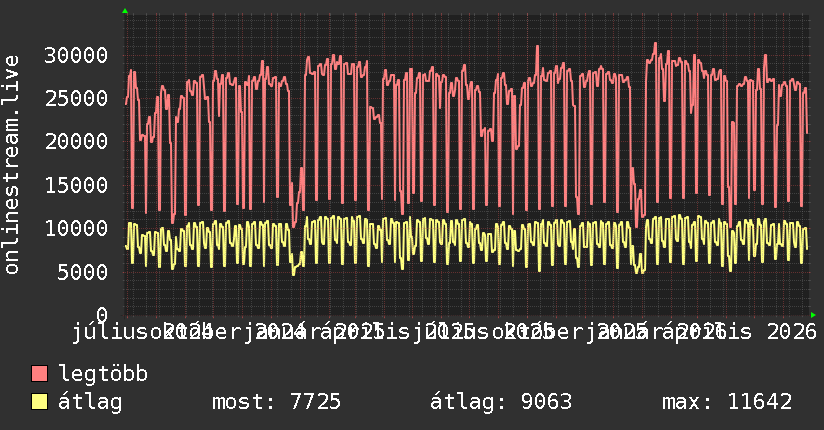Click the 'max: 11642' statistic

(727, 402)
